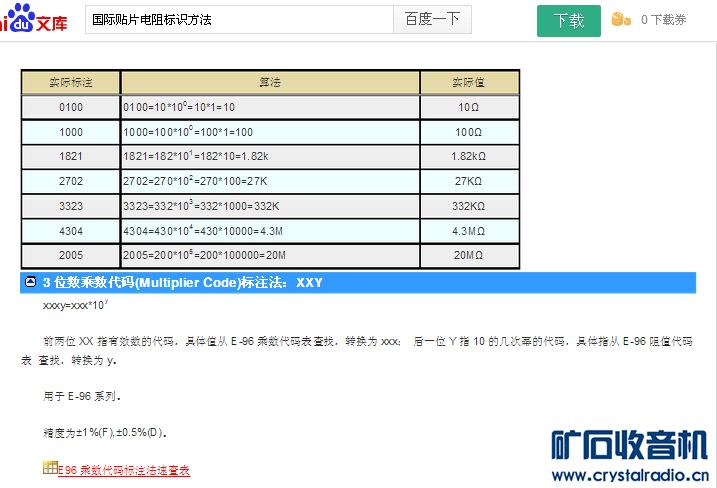Click the xxxy=xxx*10ʸ formula text

pos(75,305)
